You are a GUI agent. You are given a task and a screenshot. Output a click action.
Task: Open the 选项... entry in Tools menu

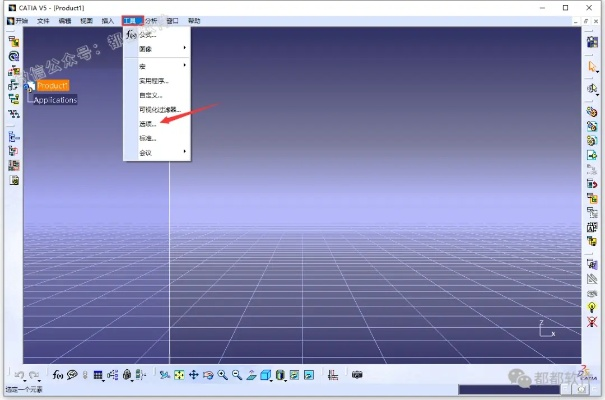click(147, 124)
